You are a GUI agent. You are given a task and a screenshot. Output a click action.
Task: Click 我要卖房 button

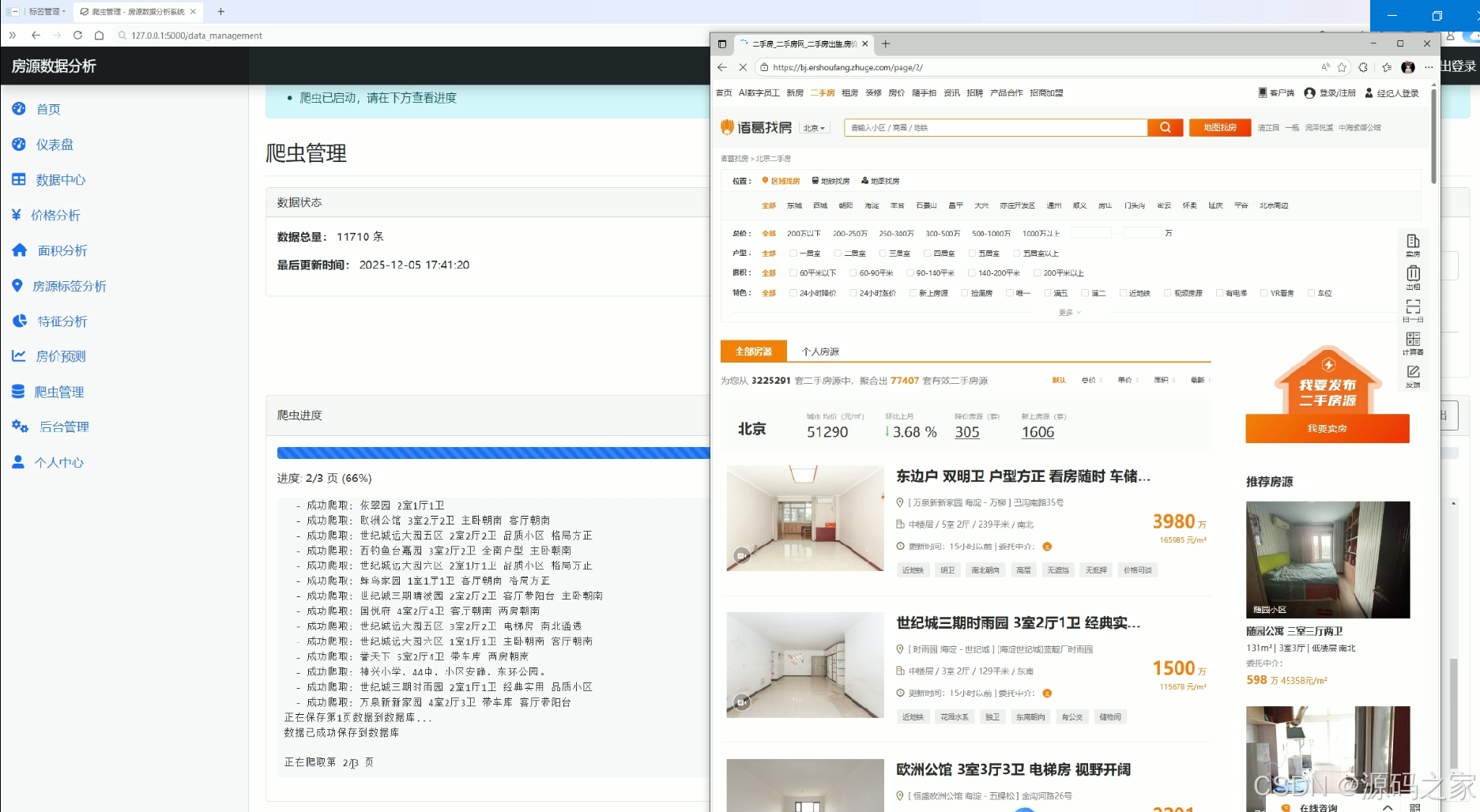pos(1327,428)
